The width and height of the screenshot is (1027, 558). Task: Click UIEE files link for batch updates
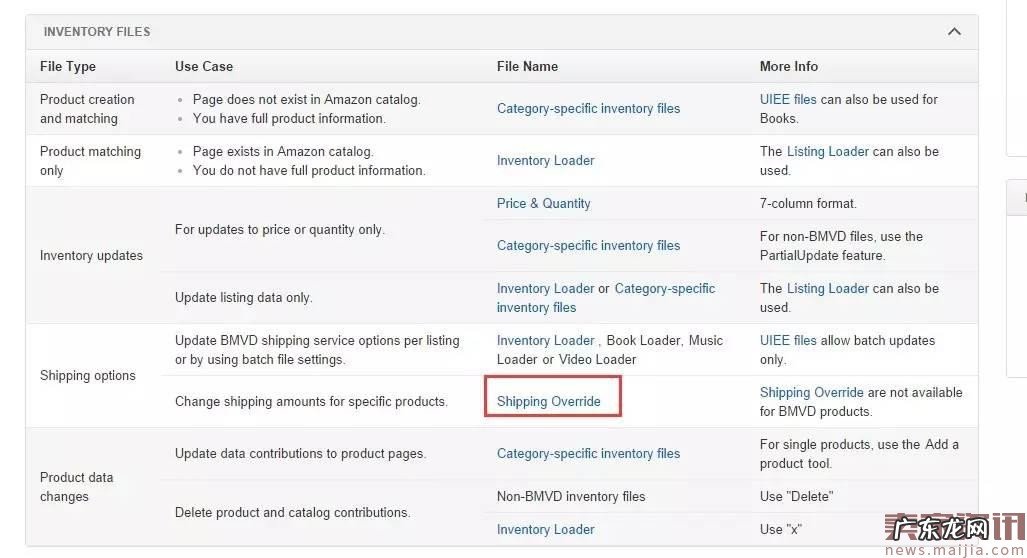[788, 340]
